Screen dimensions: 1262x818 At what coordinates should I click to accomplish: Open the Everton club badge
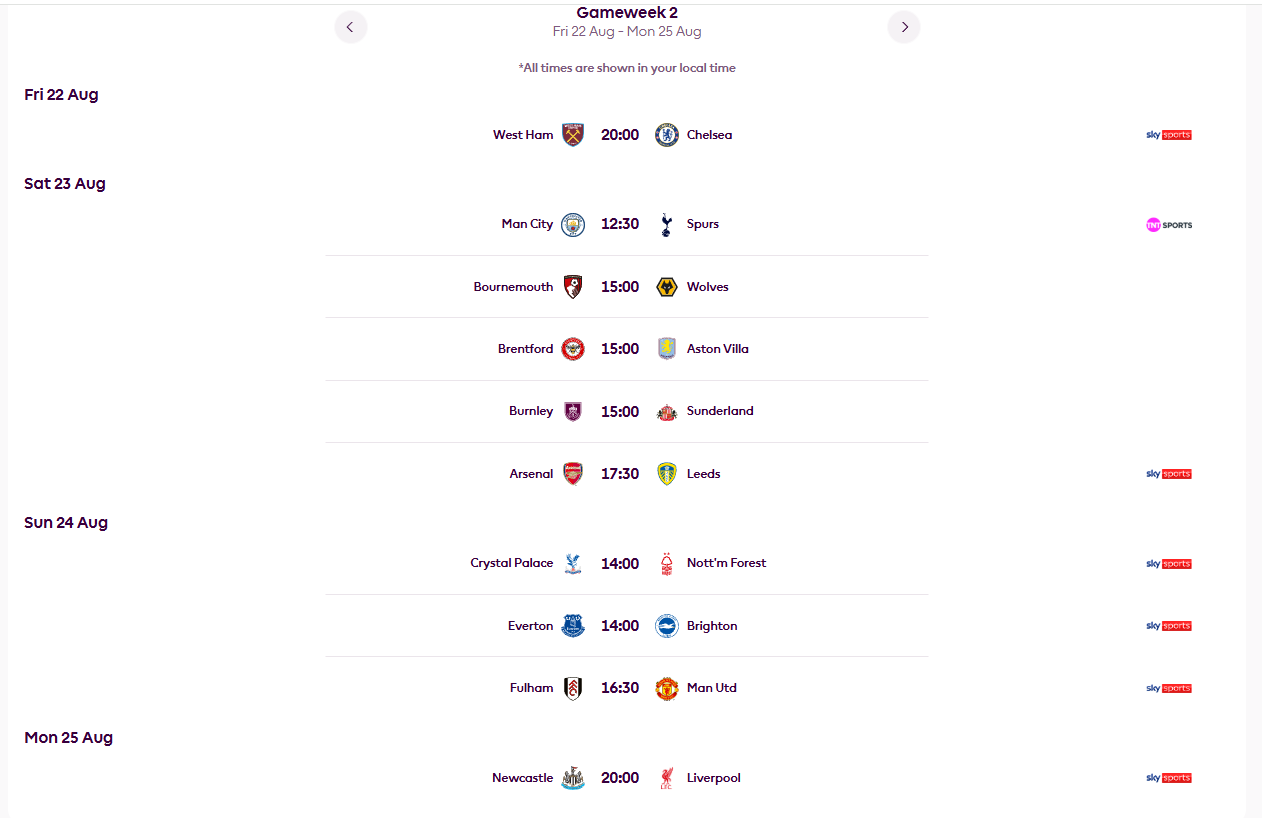(x=573, y=626)
